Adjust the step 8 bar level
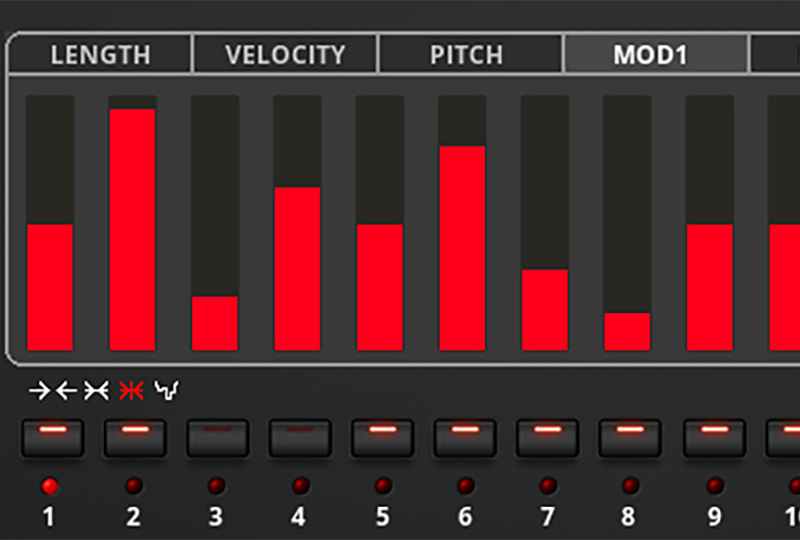Screen dimensions: 800x540 627,223
